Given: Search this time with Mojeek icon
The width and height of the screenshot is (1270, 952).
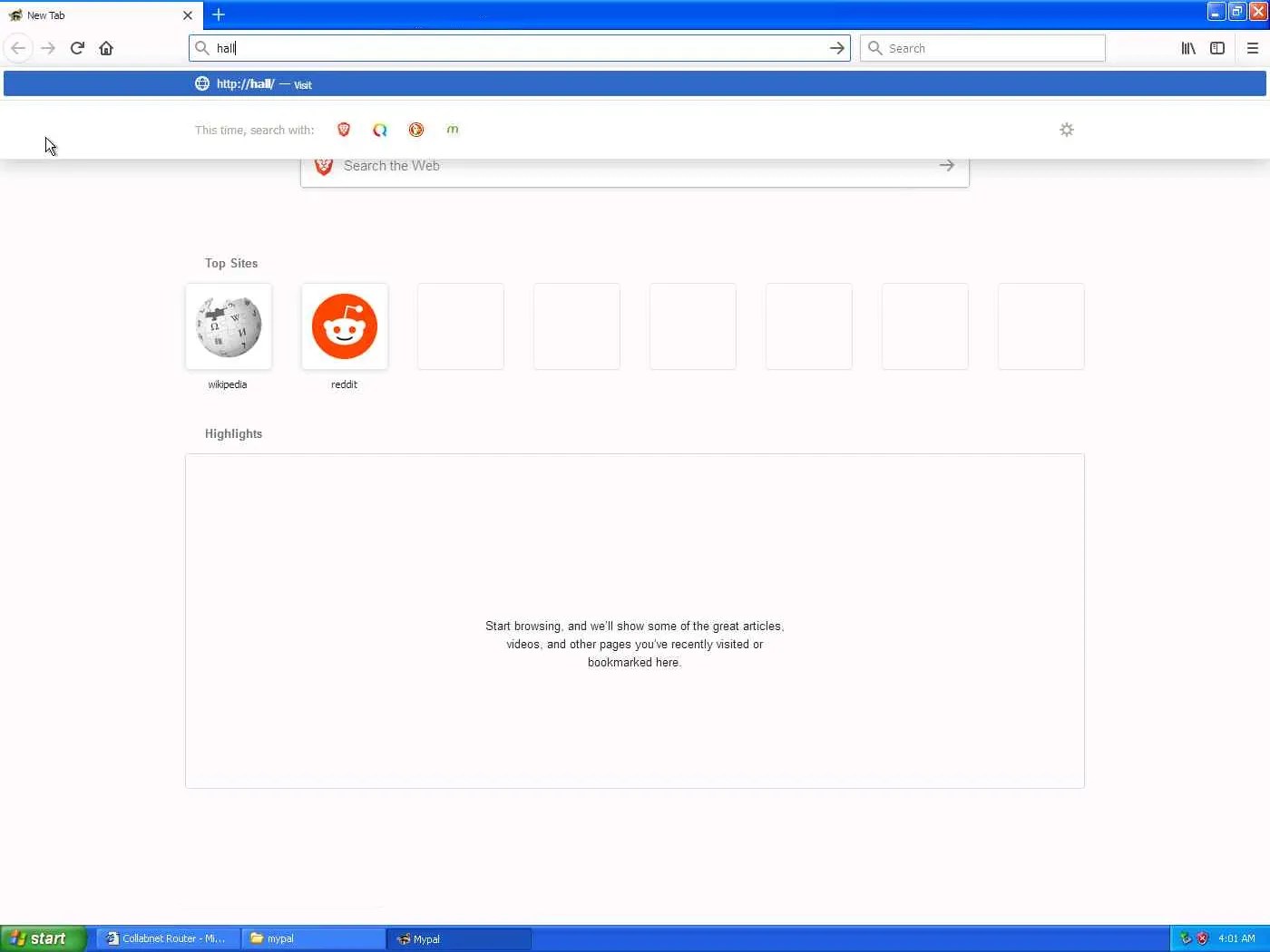Looking at the screenshot, I should [x=453, y=130].
